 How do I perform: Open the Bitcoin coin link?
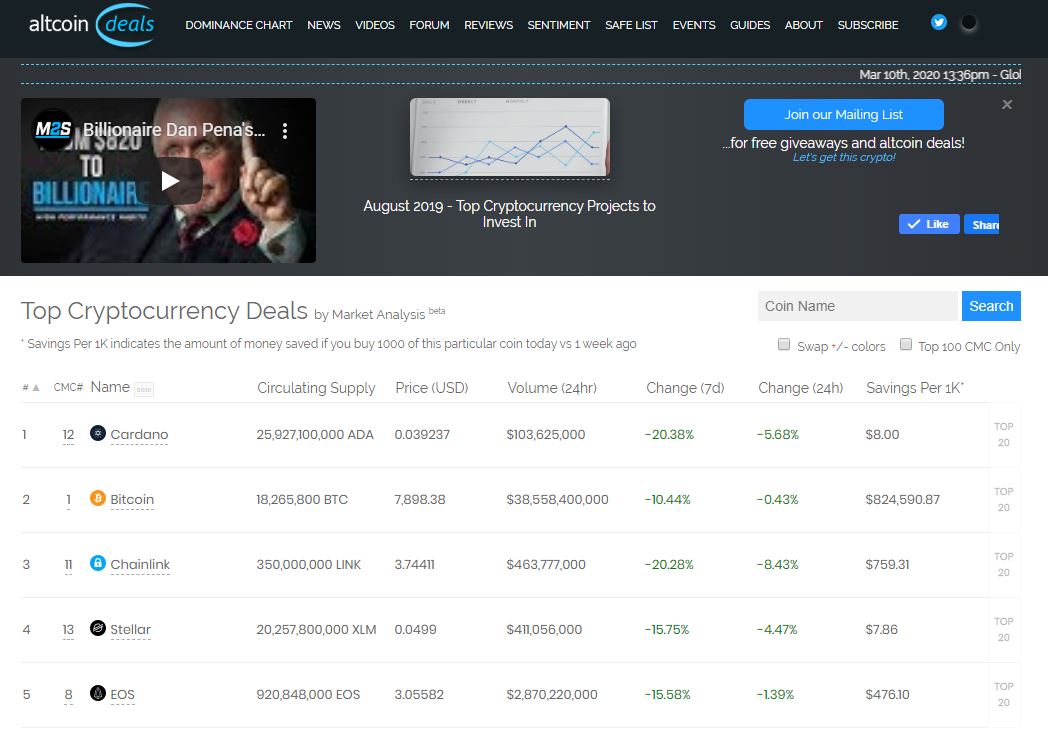[132, 499]
